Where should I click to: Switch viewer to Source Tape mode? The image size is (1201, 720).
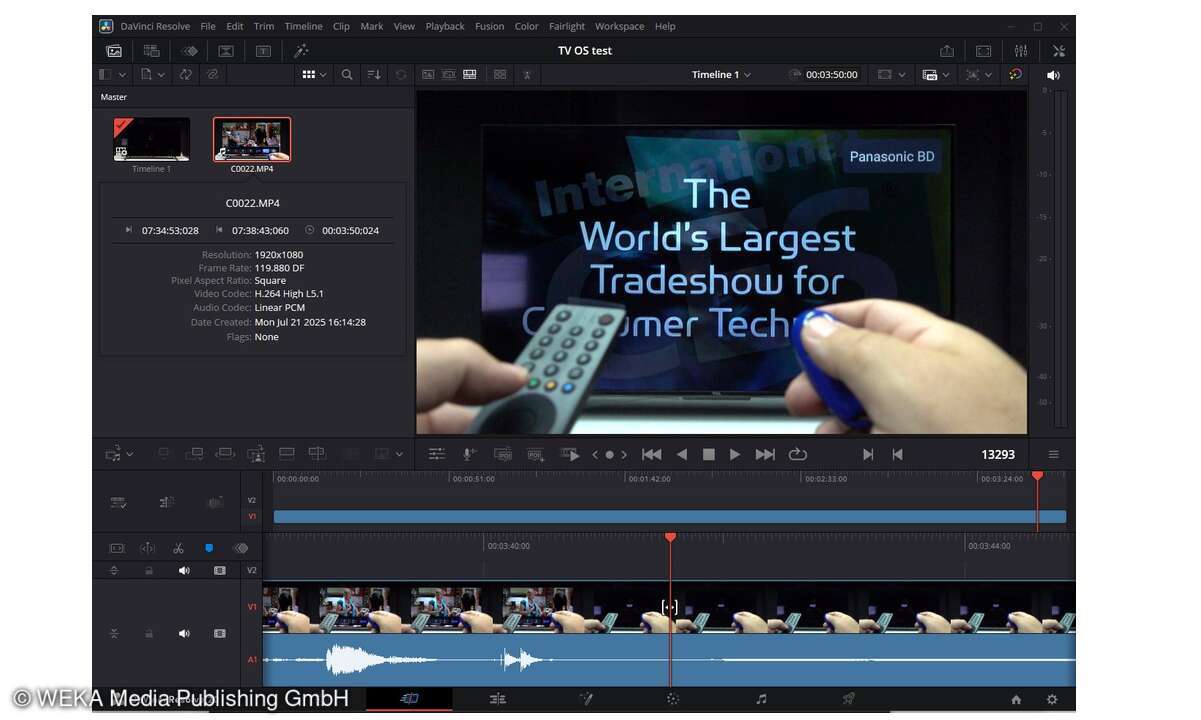449,75
